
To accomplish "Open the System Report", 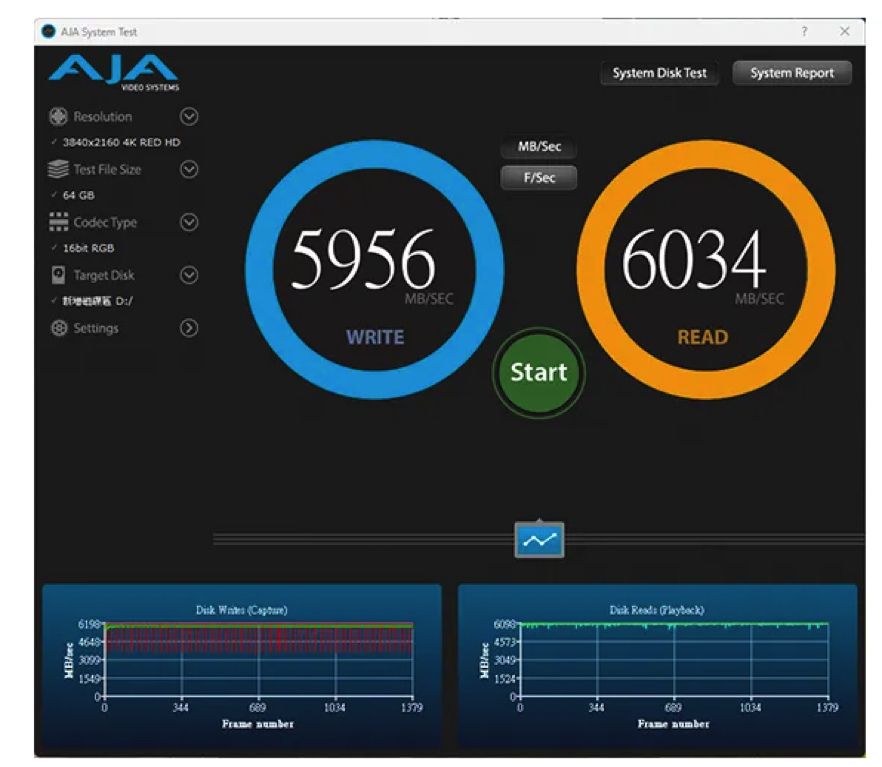I will pyautogui.click(x=792, y=73).
